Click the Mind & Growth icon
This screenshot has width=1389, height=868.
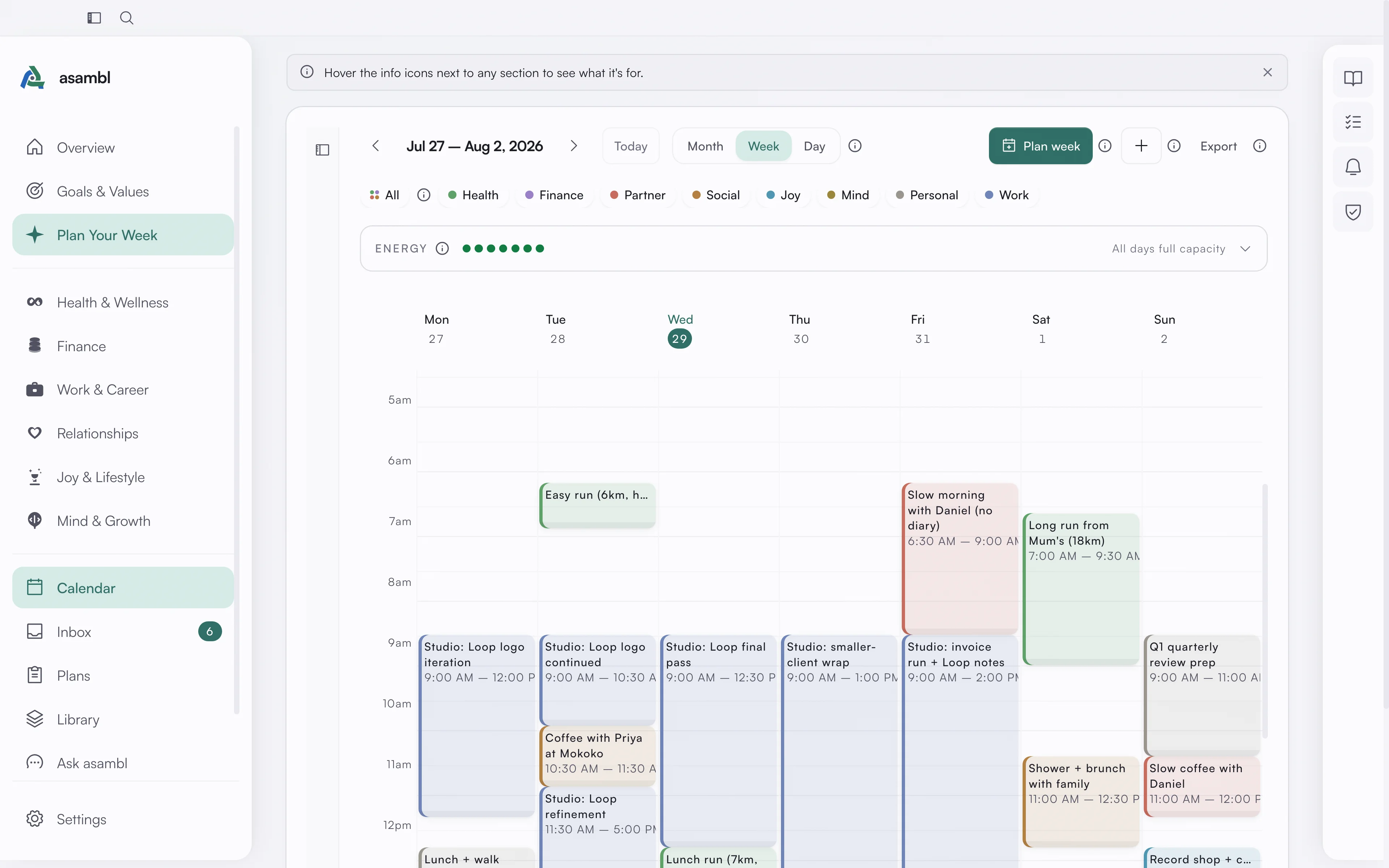[35, 521]
